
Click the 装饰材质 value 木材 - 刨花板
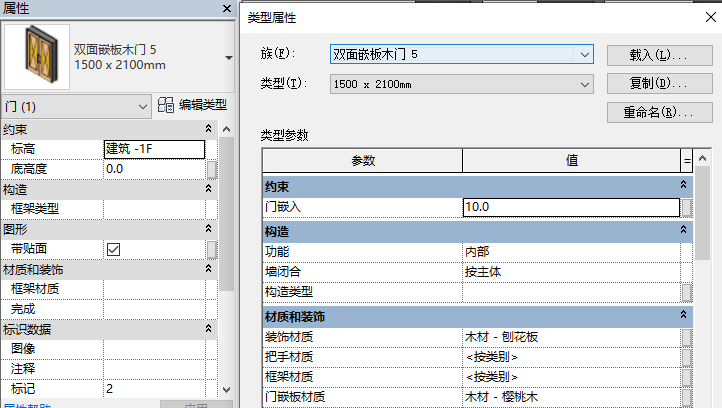[571, 337]
